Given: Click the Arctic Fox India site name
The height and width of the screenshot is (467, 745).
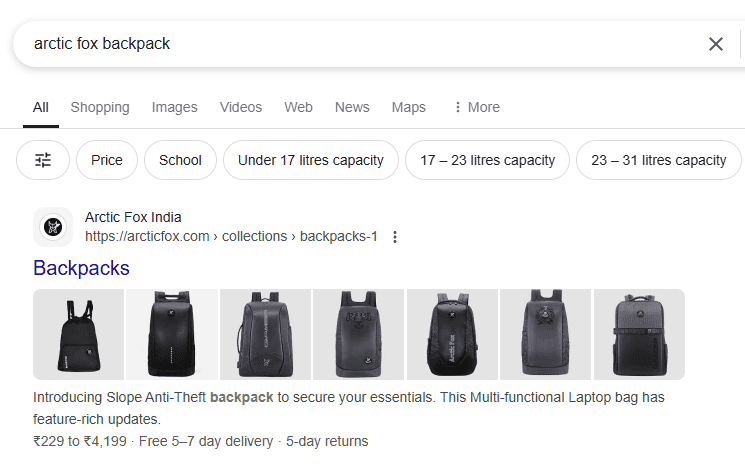Looking at the screenshot, I should coord(133,217).
